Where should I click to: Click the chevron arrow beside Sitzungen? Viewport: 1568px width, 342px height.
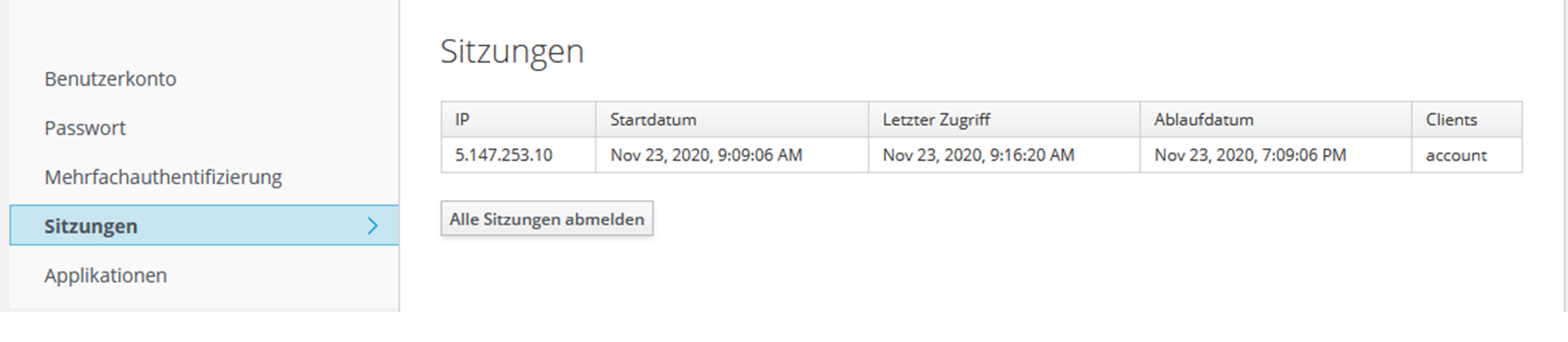[373, 226]
